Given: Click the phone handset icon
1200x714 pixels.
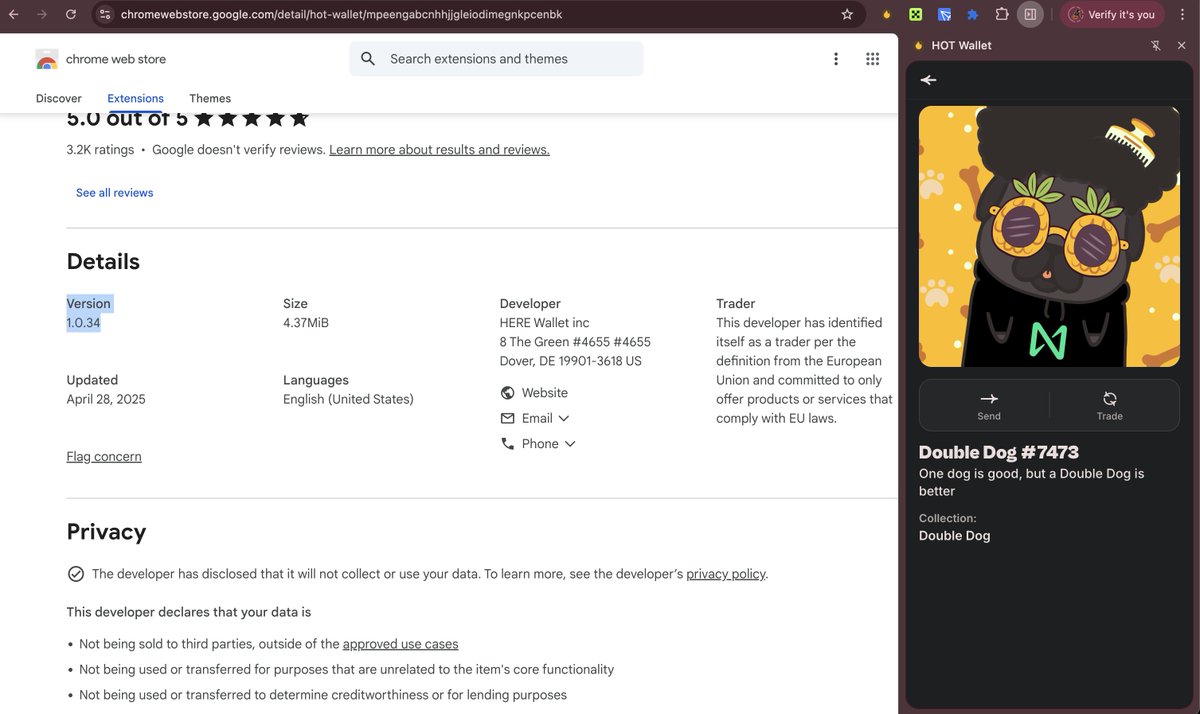Looking at the screenshot, I should pyautogui.click(x=508, y=444).
